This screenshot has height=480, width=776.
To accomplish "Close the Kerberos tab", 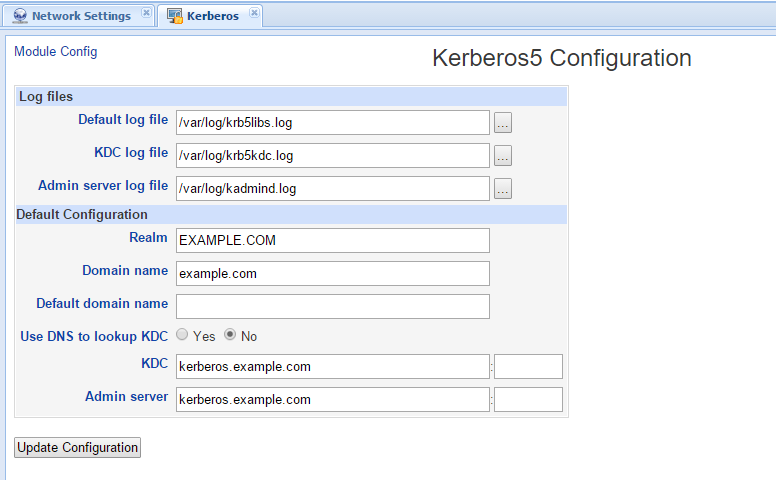I will [x=254, y=13].
